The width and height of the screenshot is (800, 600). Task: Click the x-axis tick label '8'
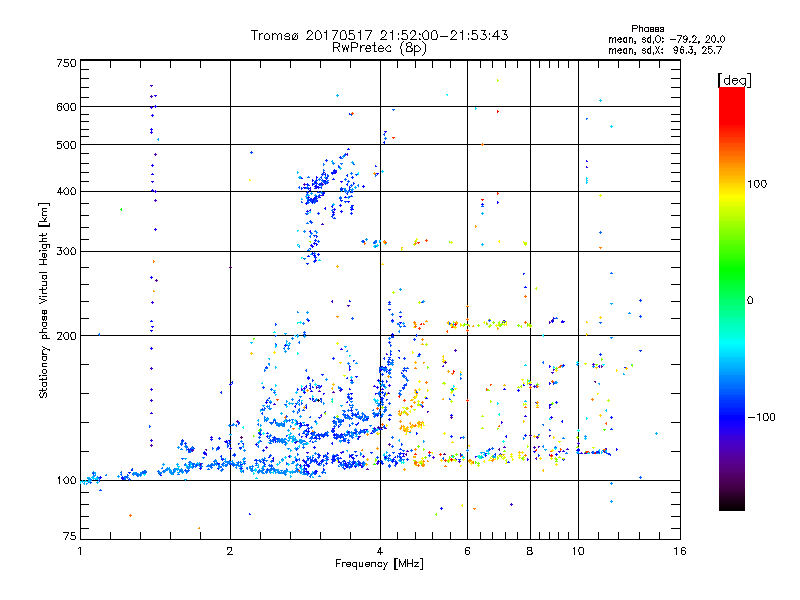(x=530, y=551)
